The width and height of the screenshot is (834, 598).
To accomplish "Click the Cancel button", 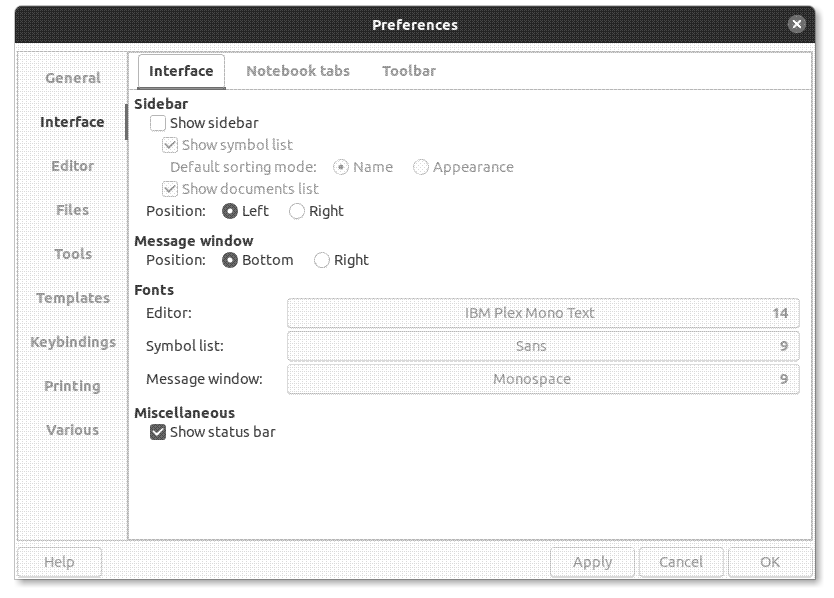I will point(681,562).
